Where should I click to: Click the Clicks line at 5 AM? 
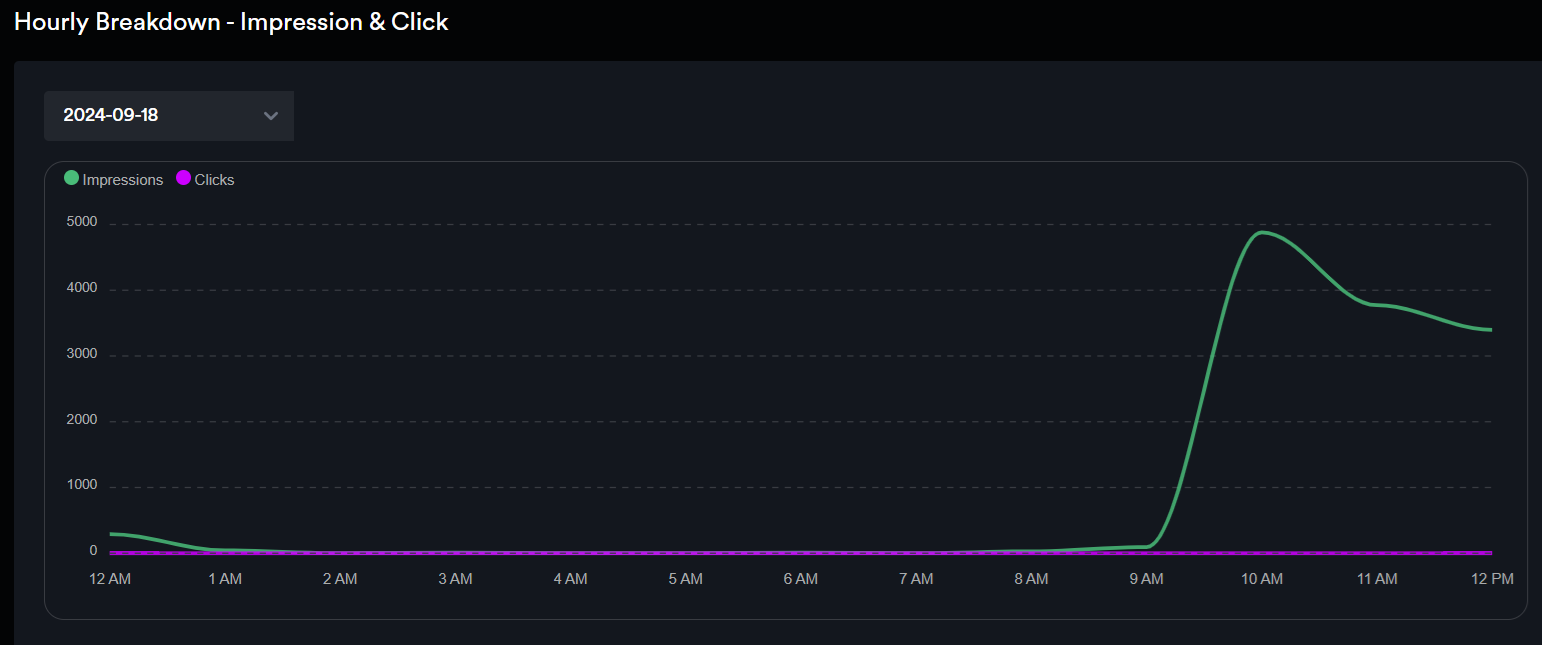[685, 553]
